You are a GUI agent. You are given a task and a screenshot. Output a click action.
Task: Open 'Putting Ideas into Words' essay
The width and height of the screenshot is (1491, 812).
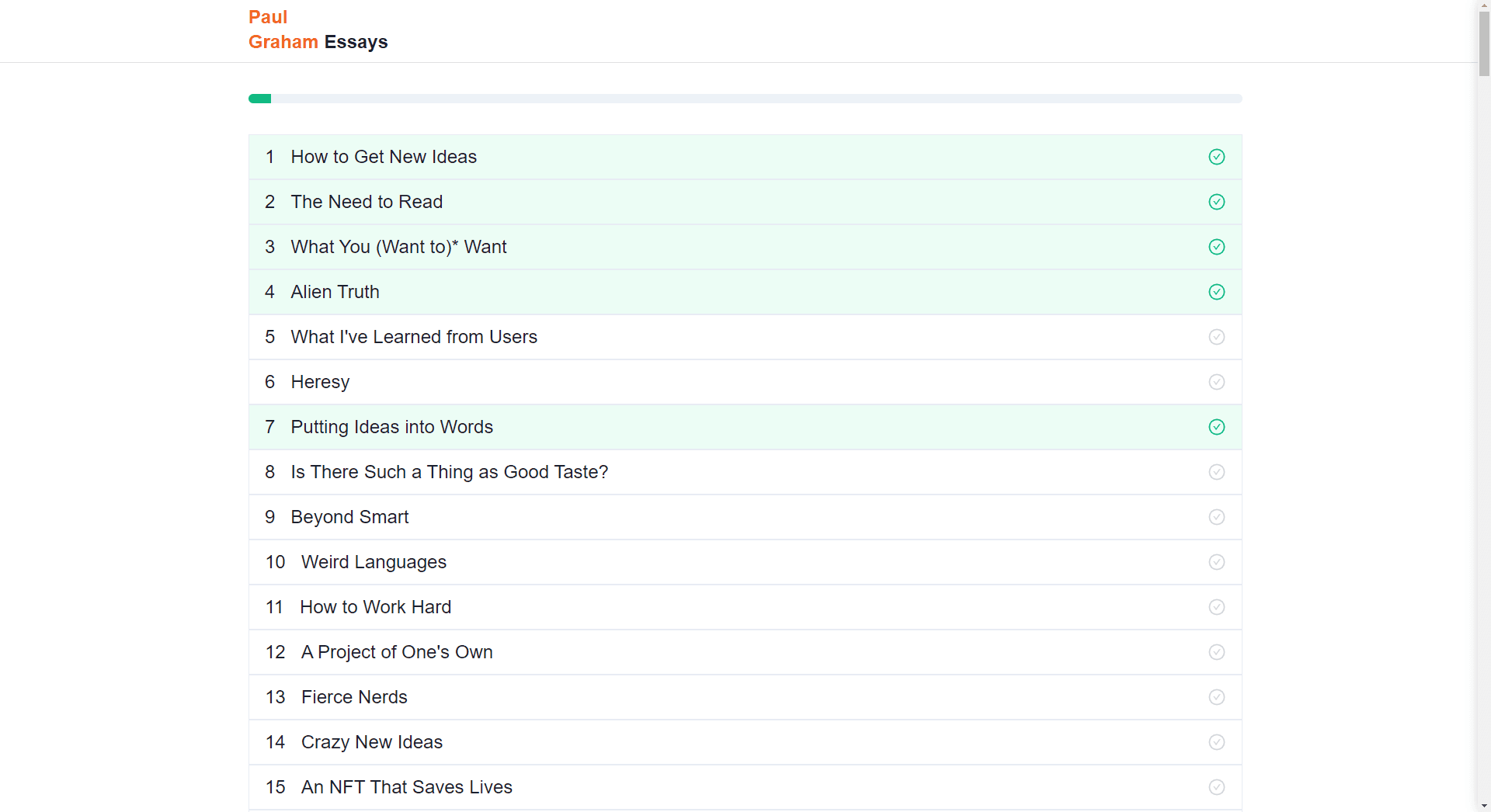point(391,427)
